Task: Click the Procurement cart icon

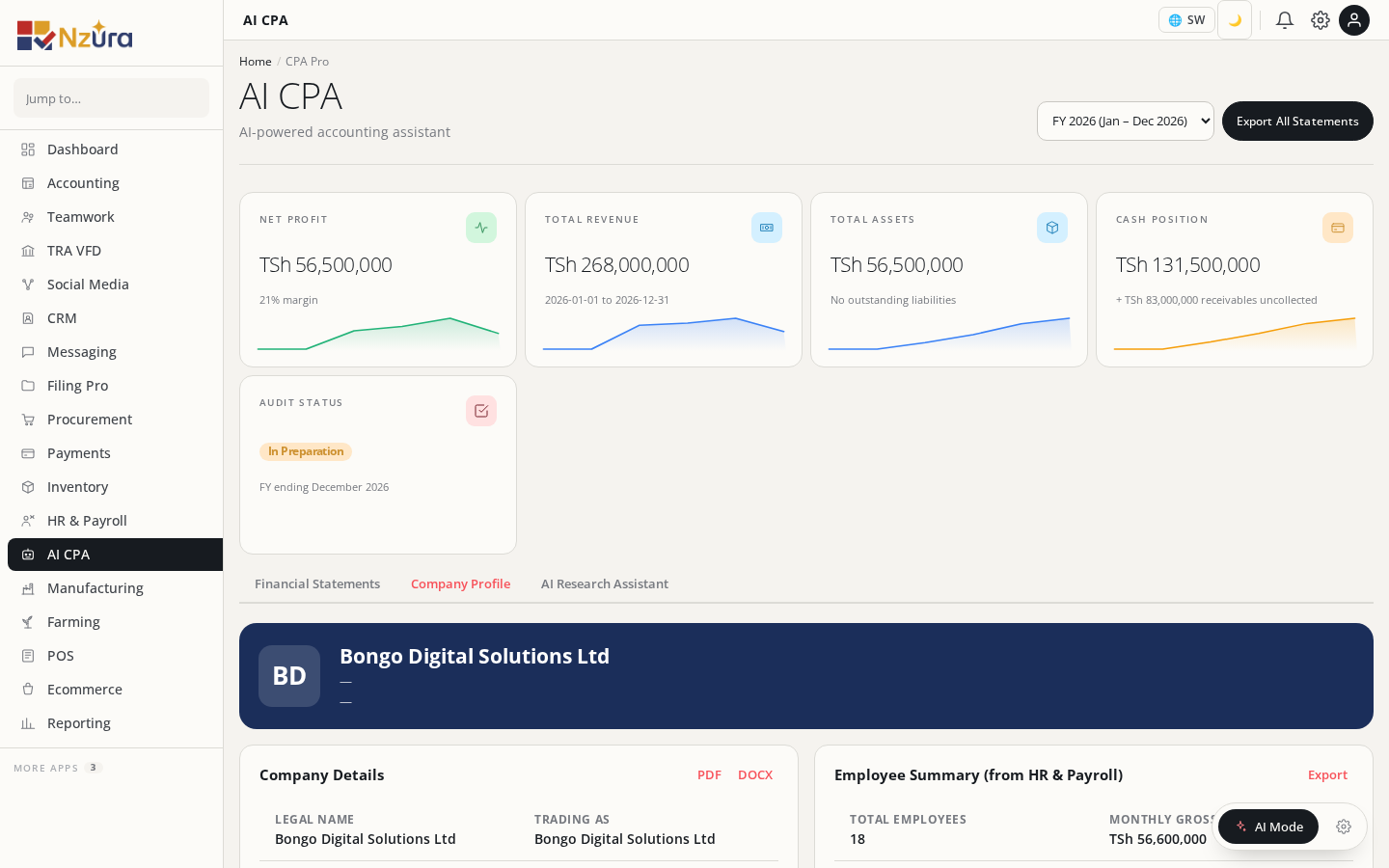Action: tap(28, 420)
